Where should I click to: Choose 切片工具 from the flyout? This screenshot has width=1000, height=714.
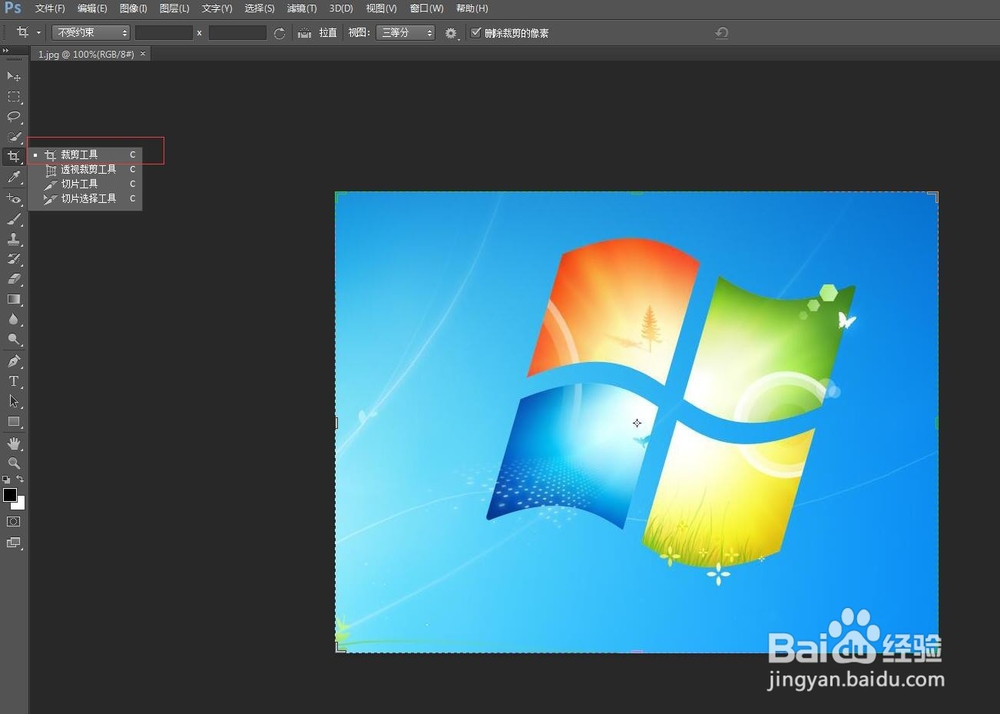click(85, 184)
